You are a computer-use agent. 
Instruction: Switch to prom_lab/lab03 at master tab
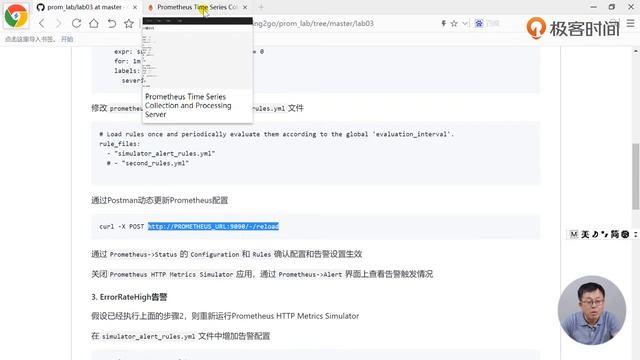click(x=84, y=7)
